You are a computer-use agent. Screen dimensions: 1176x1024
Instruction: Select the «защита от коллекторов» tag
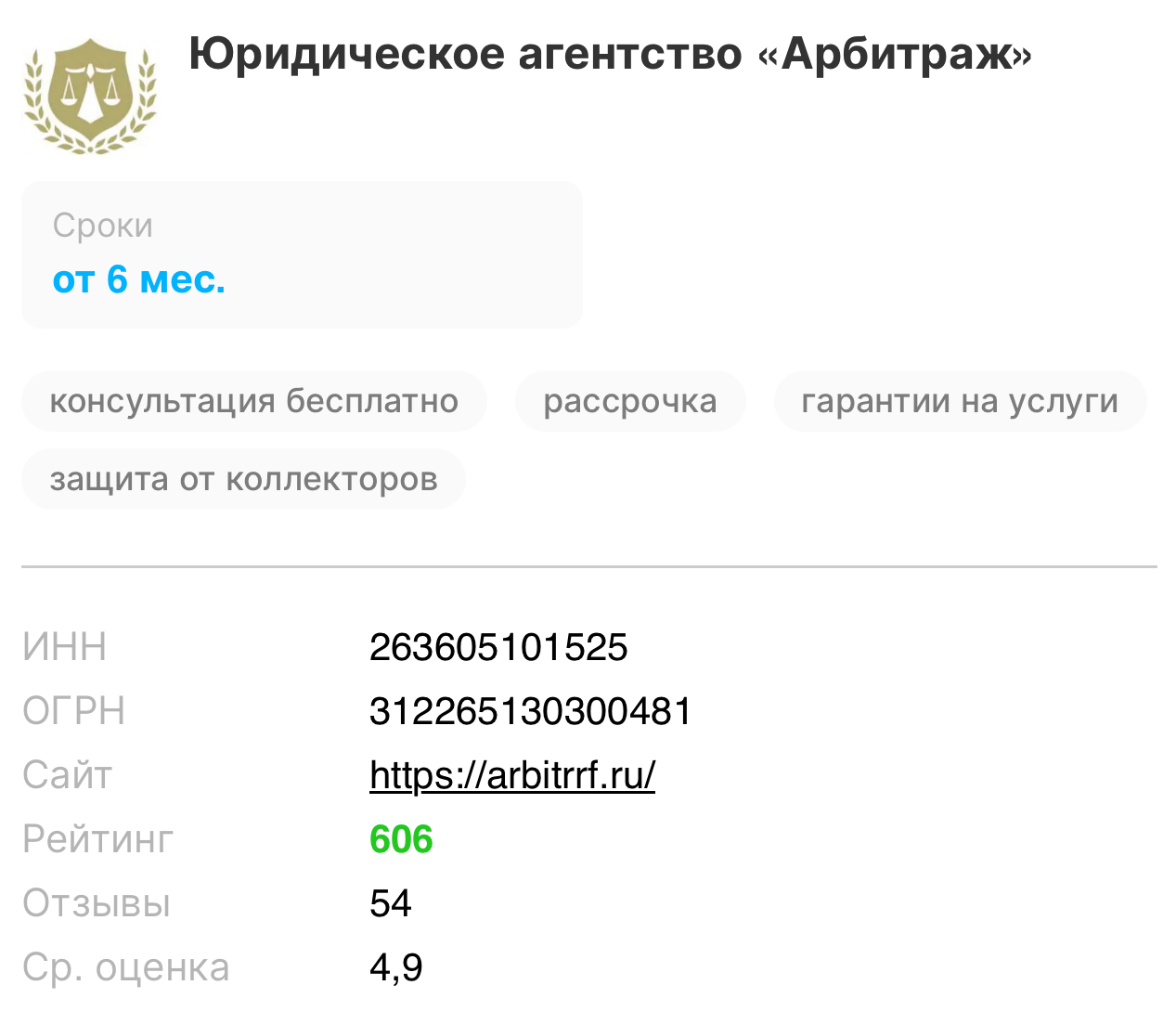(x=243, y=479)
